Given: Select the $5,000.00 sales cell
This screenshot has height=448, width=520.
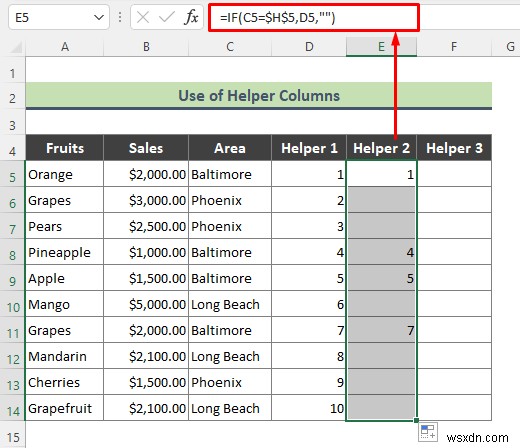Looking at the screenshot, I should tap(146, 304).
